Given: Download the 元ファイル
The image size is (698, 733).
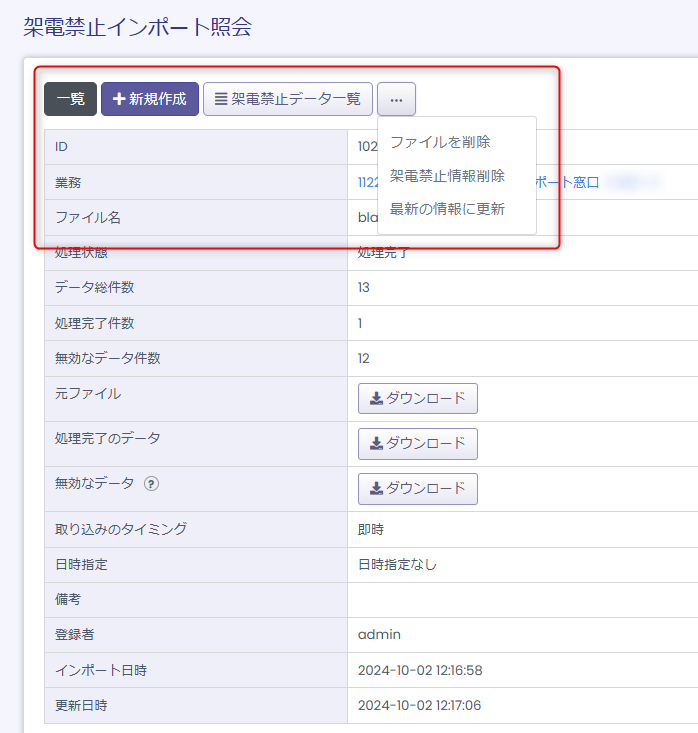Looking at the screenshot, I should (417, 398).
